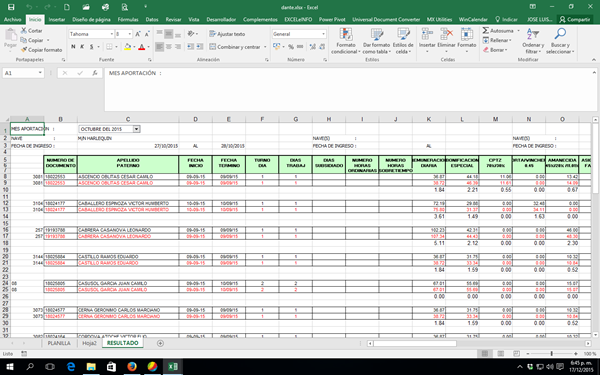Click the Compartir button

(574, 19)
